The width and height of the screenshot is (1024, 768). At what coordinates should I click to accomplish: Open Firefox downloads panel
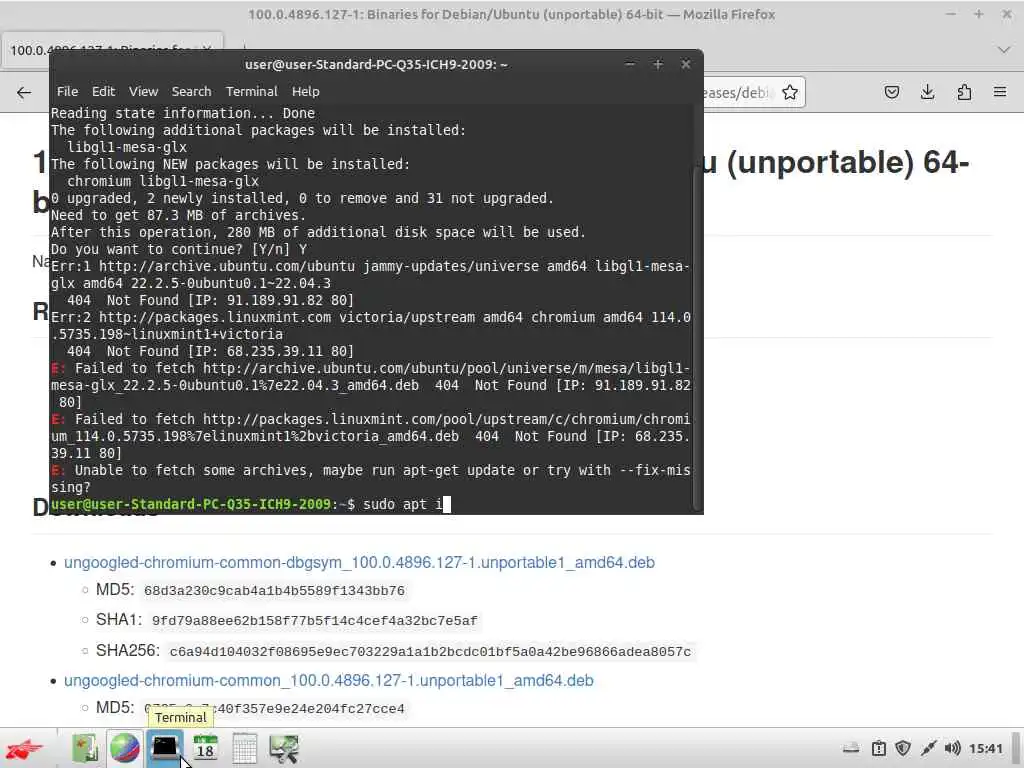pyautogui.click(x=927, y=92)
